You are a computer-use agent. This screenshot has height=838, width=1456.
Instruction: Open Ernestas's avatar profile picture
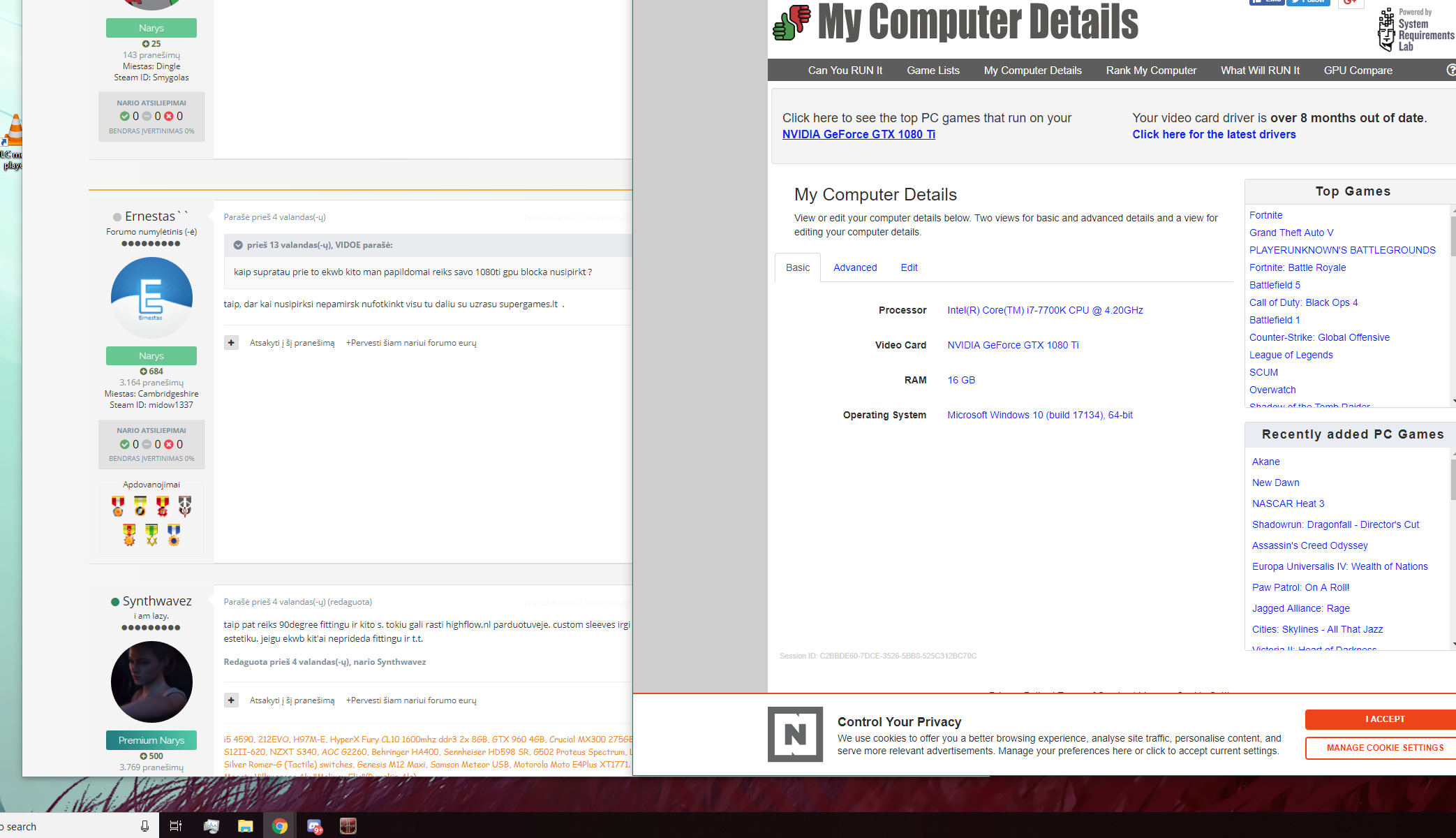coord(151,297)
